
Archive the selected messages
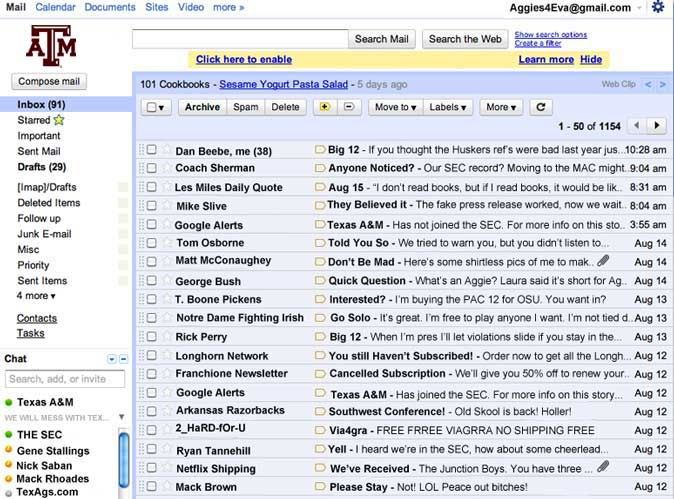pyautogui.click(x=202, y=107)
